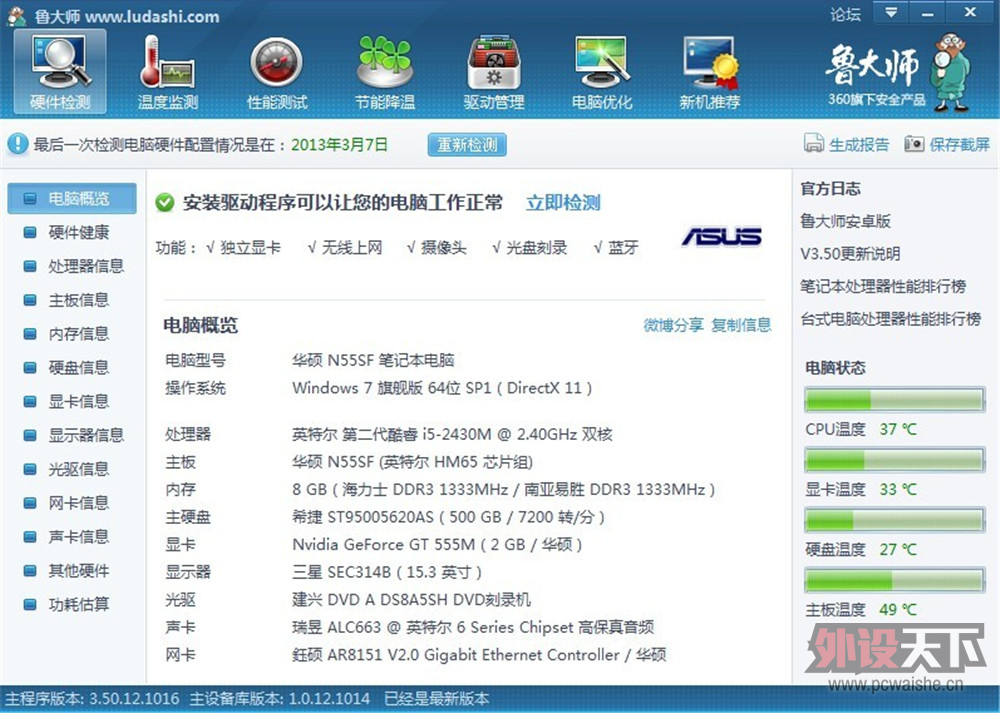Click the date 2013年3月7日

point(339,145)
